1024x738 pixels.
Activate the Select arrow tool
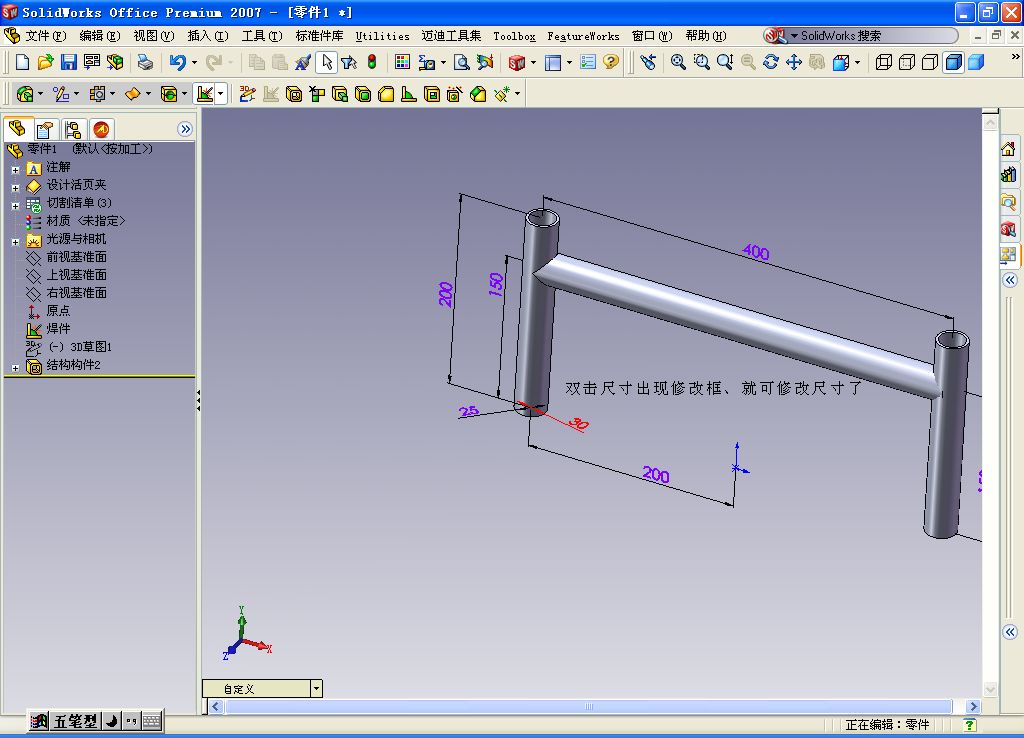[327, 62]
